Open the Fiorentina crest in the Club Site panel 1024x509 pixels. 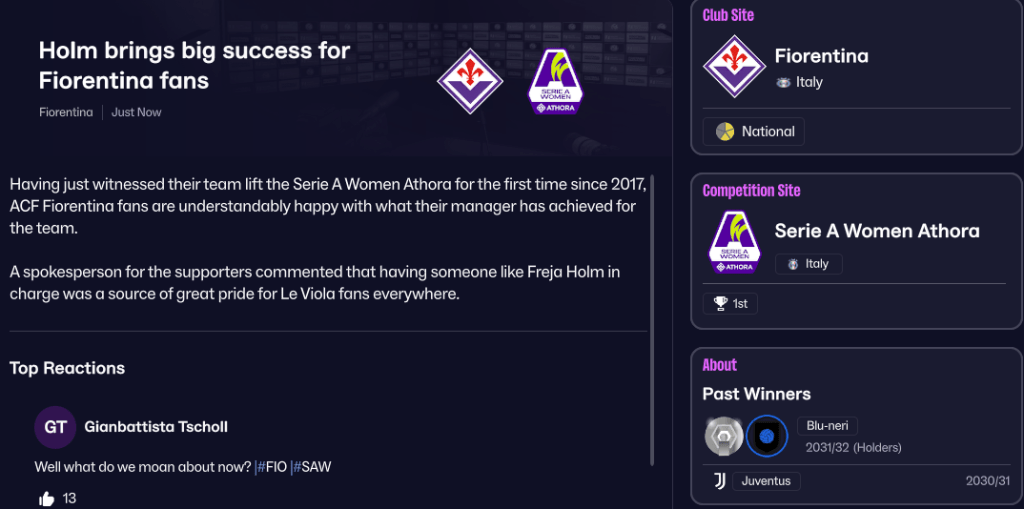[x=734, y=67]
